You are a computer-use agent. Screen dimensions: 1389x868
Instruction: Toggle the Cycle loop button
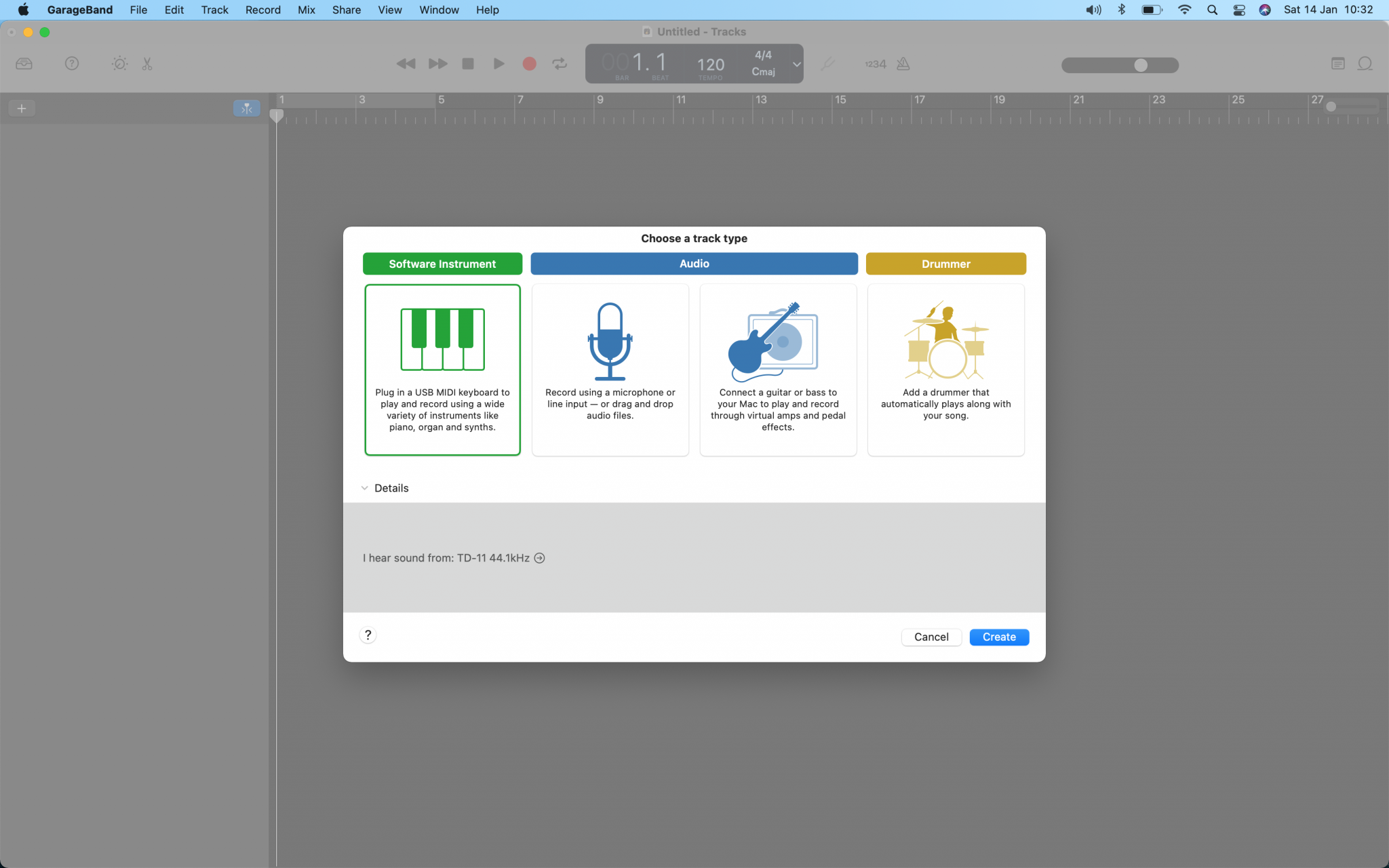coord(559,63)
